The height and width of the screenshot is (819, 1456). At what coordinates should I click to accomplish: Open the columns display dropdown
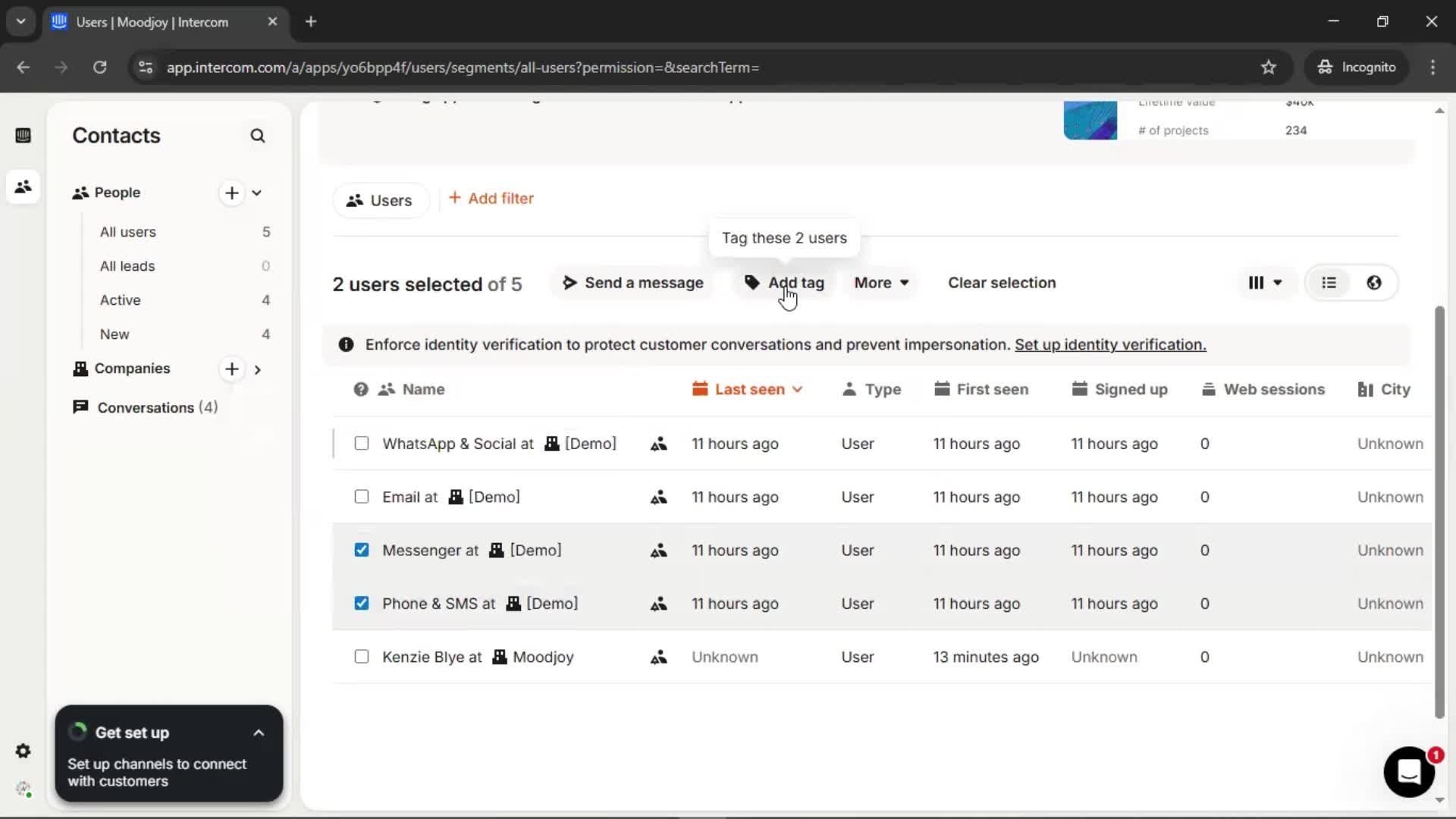pyautogui.click(x=1265, y=283)
